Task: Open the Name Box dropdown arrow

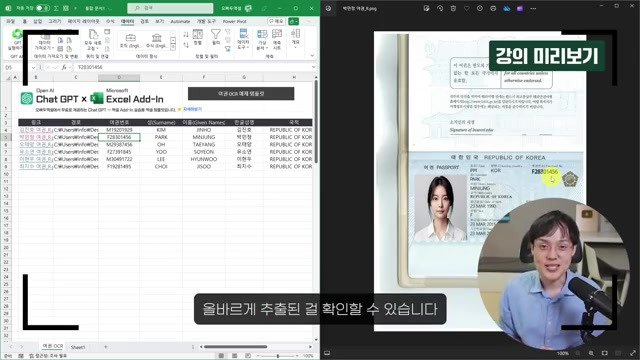Action: (x=33, y=67)
